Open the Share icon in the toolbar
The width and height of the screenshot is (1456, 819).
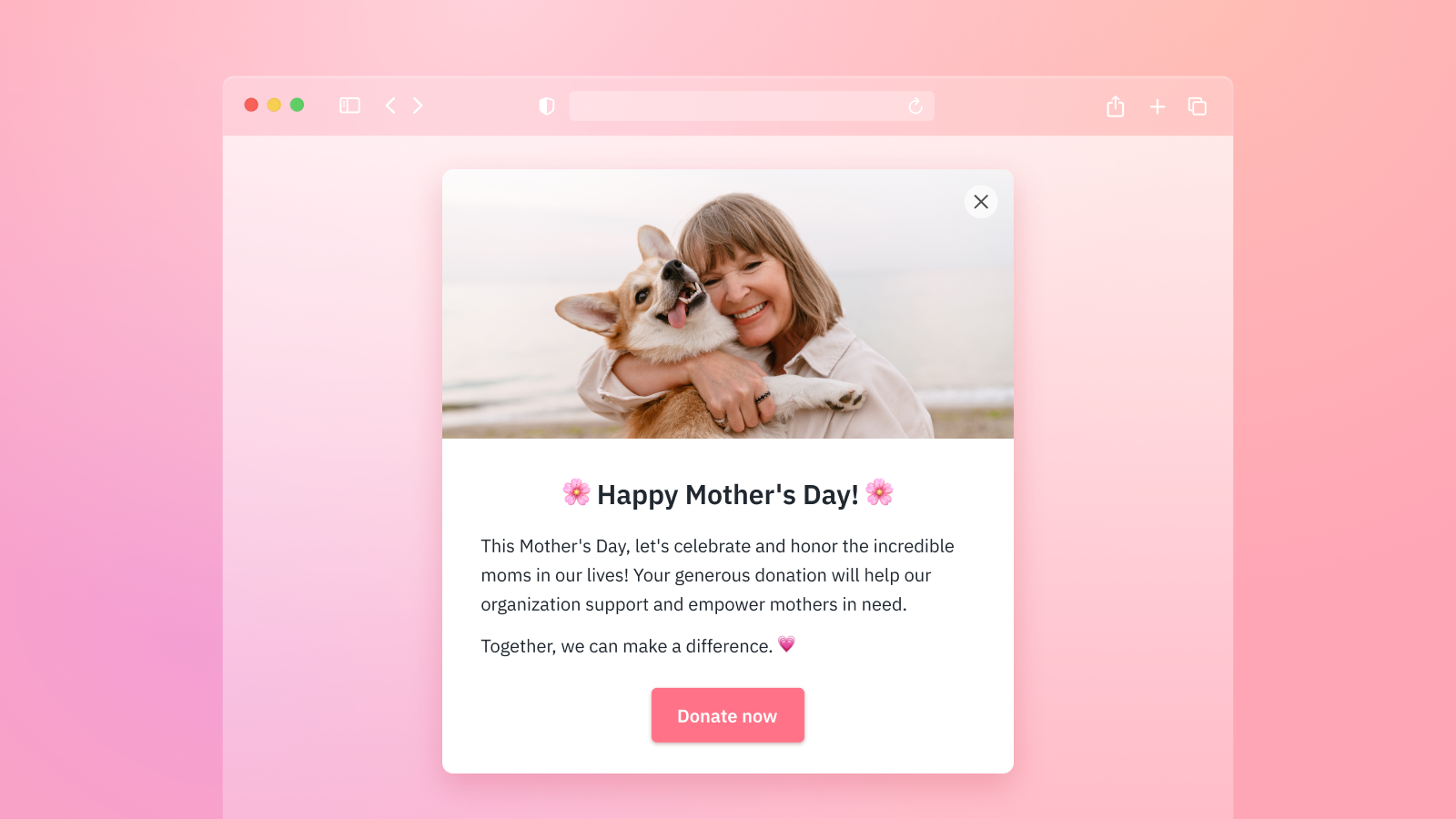(1116, 106)
